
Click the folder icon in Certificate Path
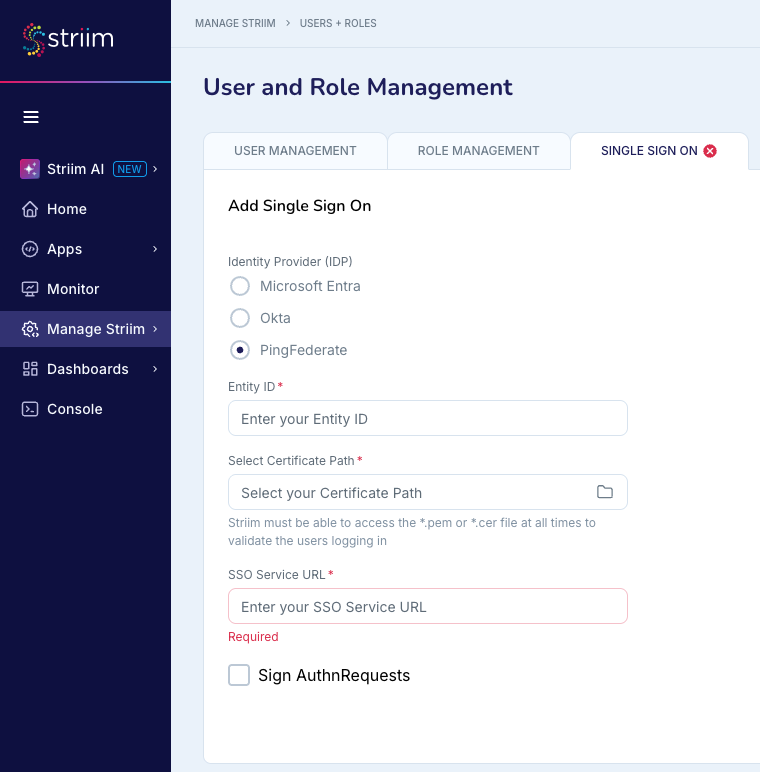point(604,491)
